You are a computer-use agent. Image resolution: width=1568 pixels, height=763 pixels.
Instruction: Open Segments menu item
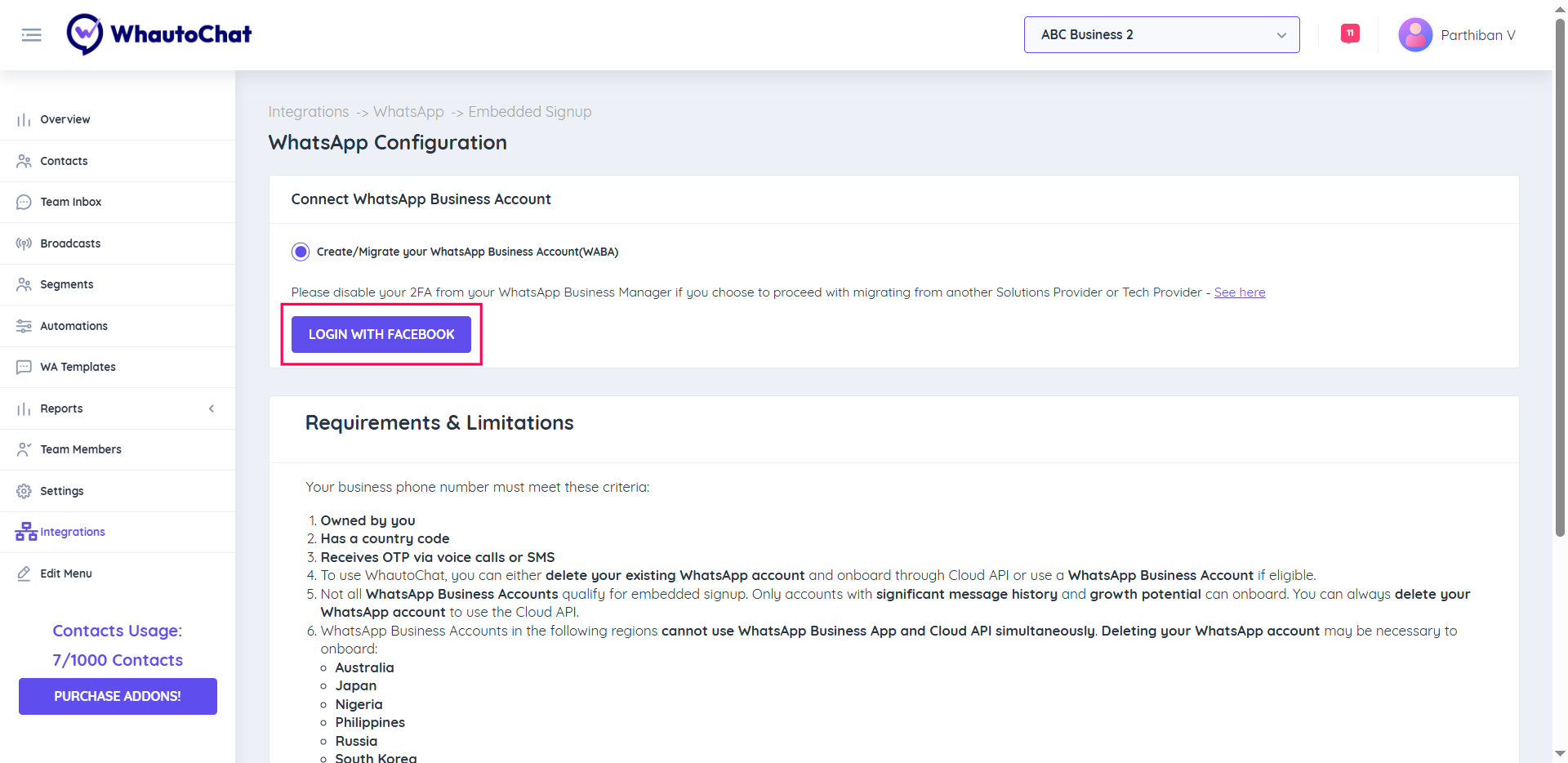[x=67, y=284]
